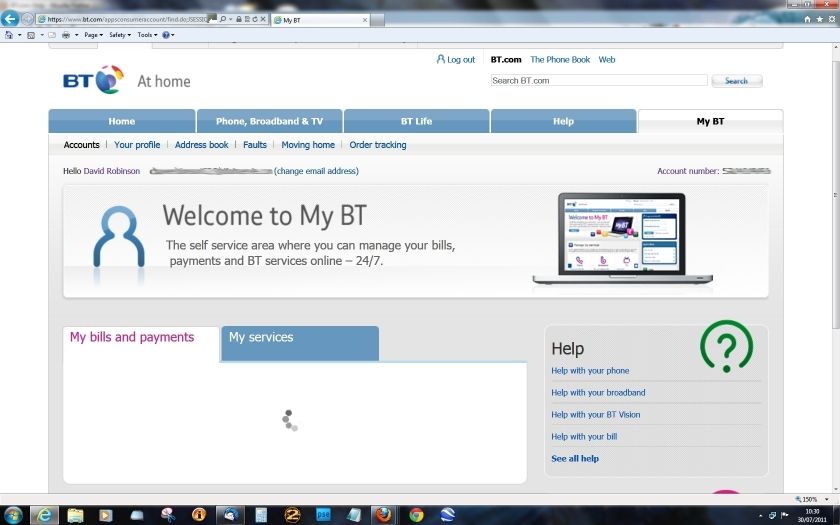This screenshot has width=840, height=525.
Task: Click the laptop preview image in banner
Action: tap(622, 239)
